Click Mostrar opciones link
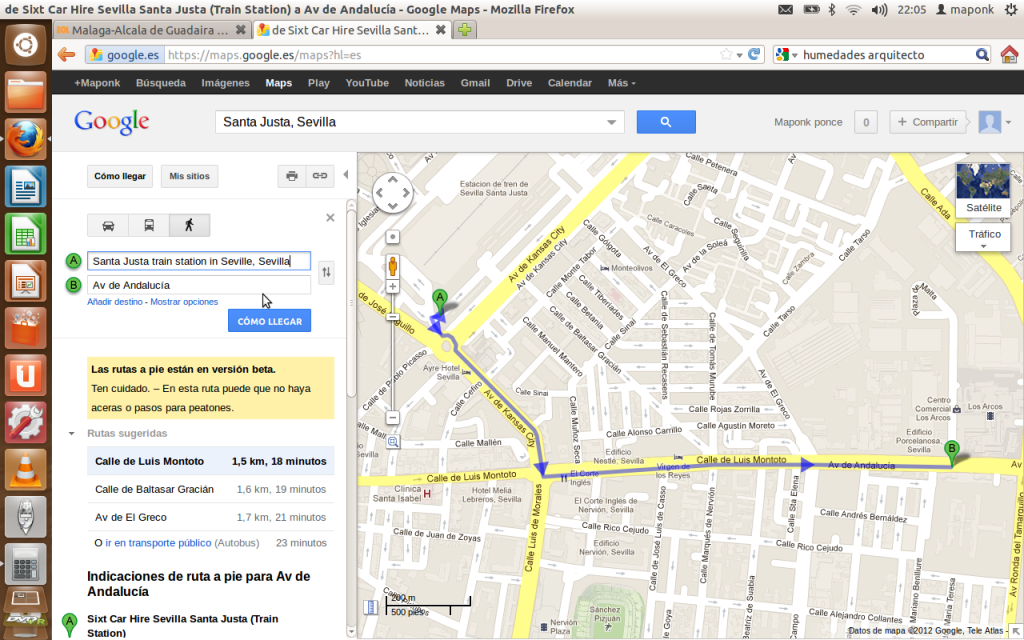1024x640 pixels. (x=184, y=302)
